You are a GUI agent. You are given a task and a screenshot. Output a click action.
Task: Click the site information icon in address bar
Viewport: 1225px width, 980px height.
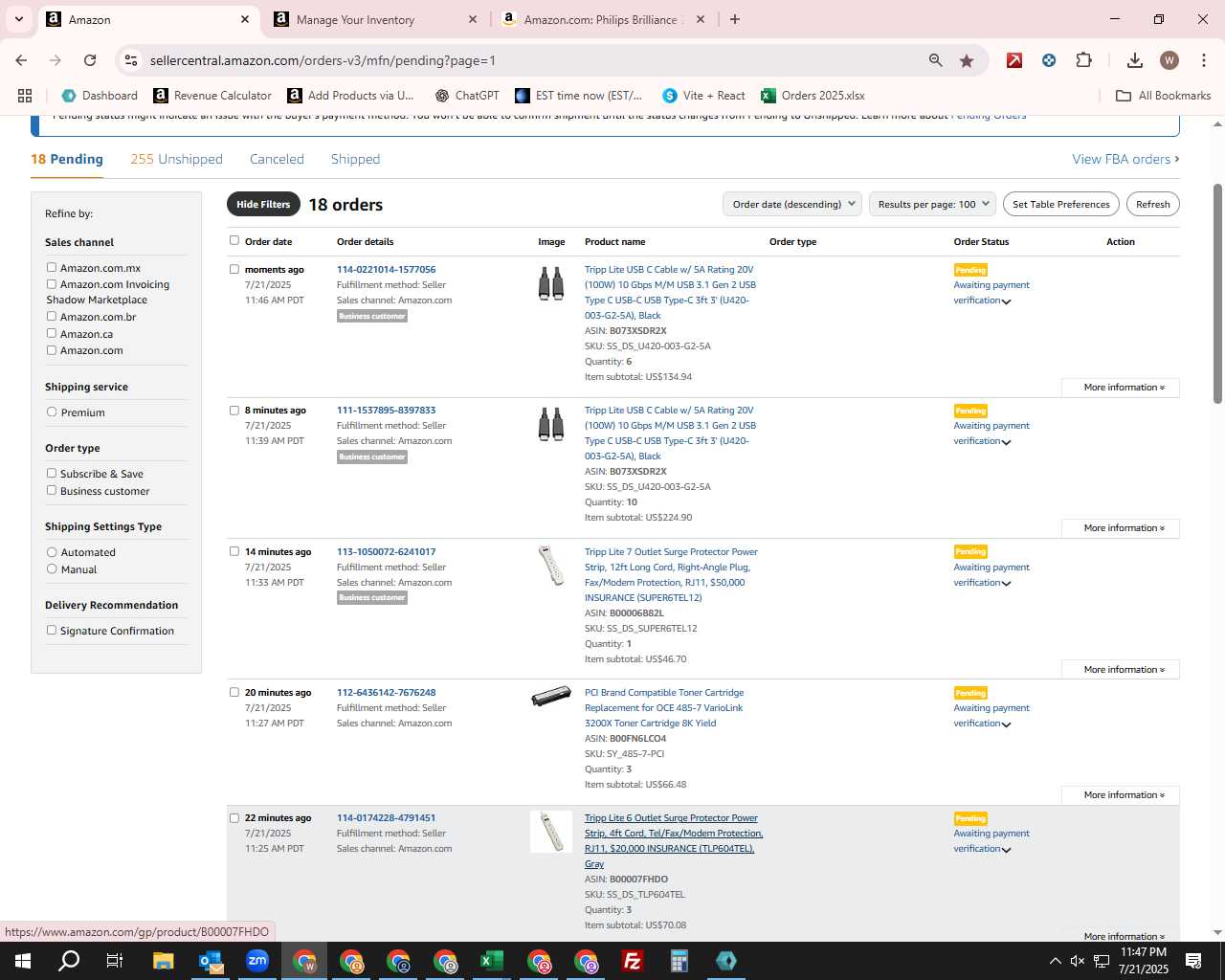(x=131, y=60)
